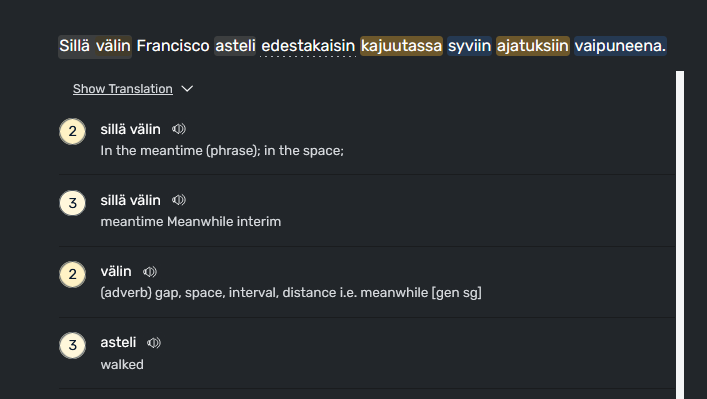Select the highlighted word 'asteli' in sentence
This screenshot has height=399, width=707.
tap(235, 46)
